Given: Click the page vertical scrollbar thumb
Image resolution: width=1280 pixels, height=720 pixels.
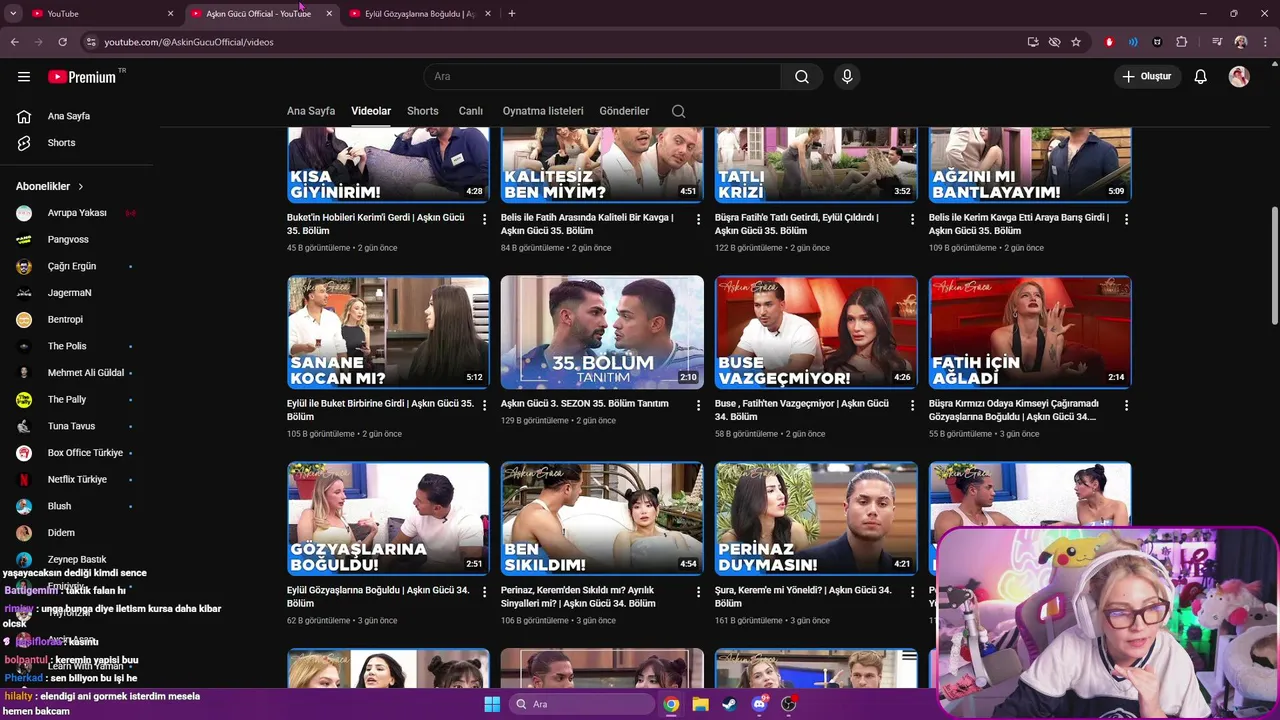Looking at the screenshot, I should (x=1274, y=265).
